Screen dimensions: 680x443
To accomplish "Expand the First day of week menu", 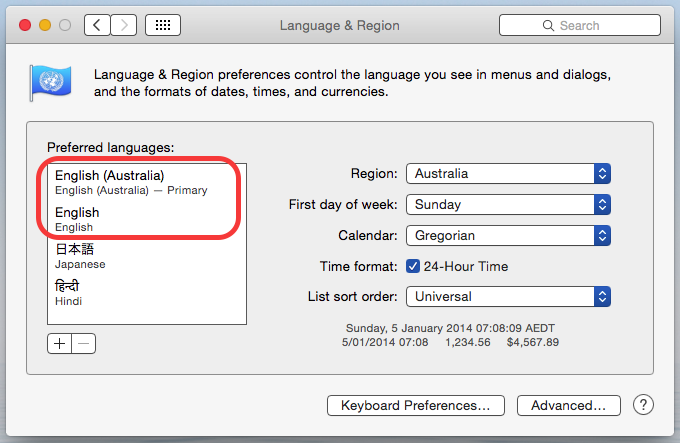I will coord(508,204).
